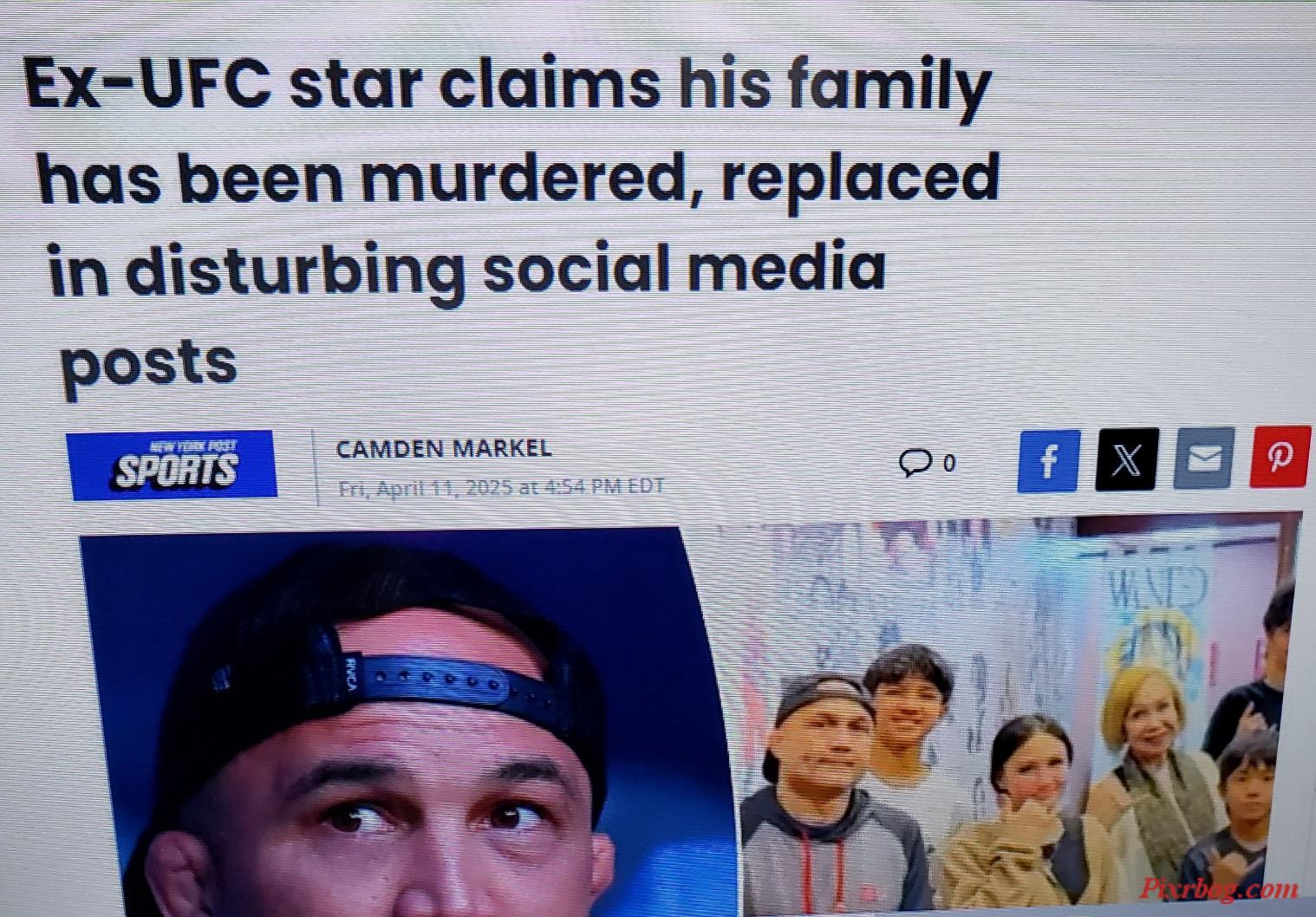Pin the article with the Pinterest icon

pyautogui.click(x=1280, y=456)
